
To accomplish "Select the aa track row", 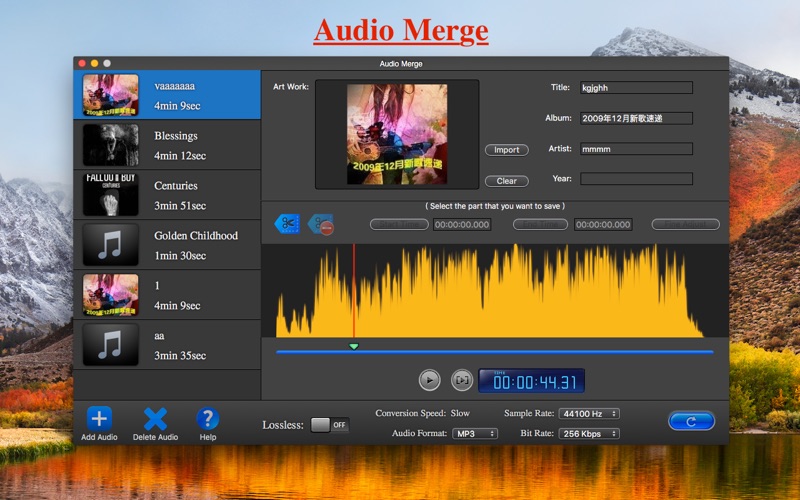I will [167, 345].
